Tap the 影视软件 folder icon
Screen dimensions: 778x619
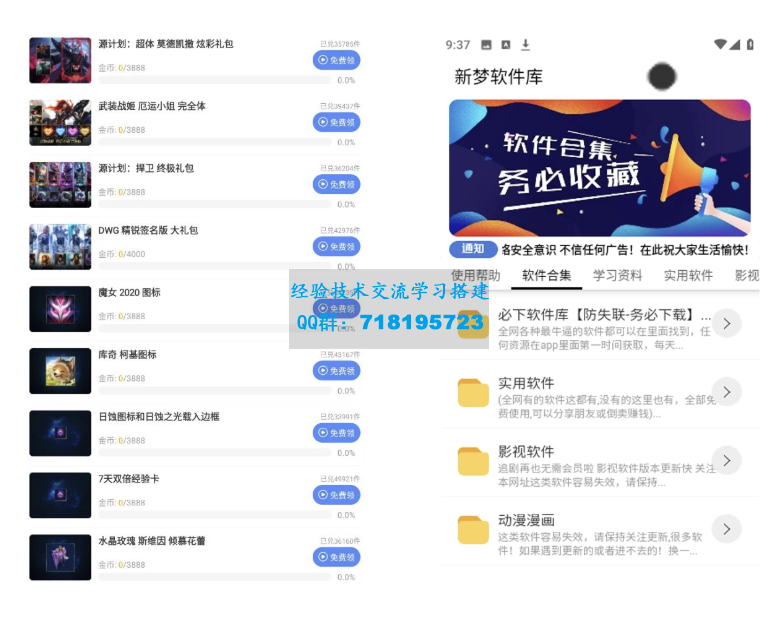(x=473, y=461)
